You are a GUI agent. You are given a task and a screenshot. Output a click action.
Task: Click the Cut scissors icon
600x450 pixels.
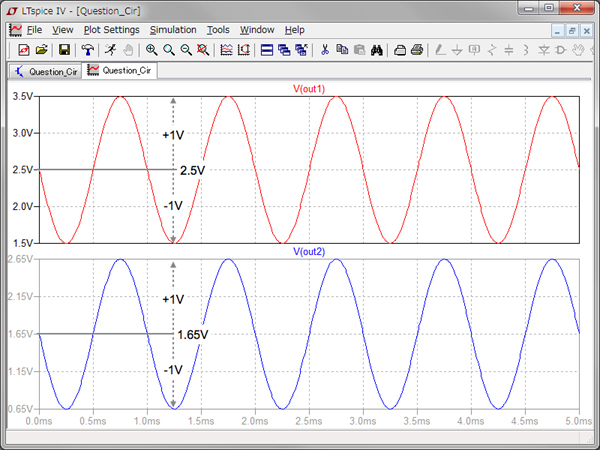coord(325,49)
